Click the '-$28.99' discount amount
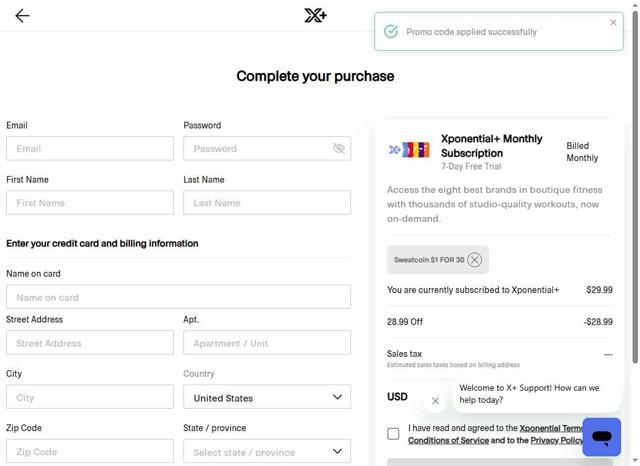The height and width of the screenshot is (466, 640). point(598,322)
